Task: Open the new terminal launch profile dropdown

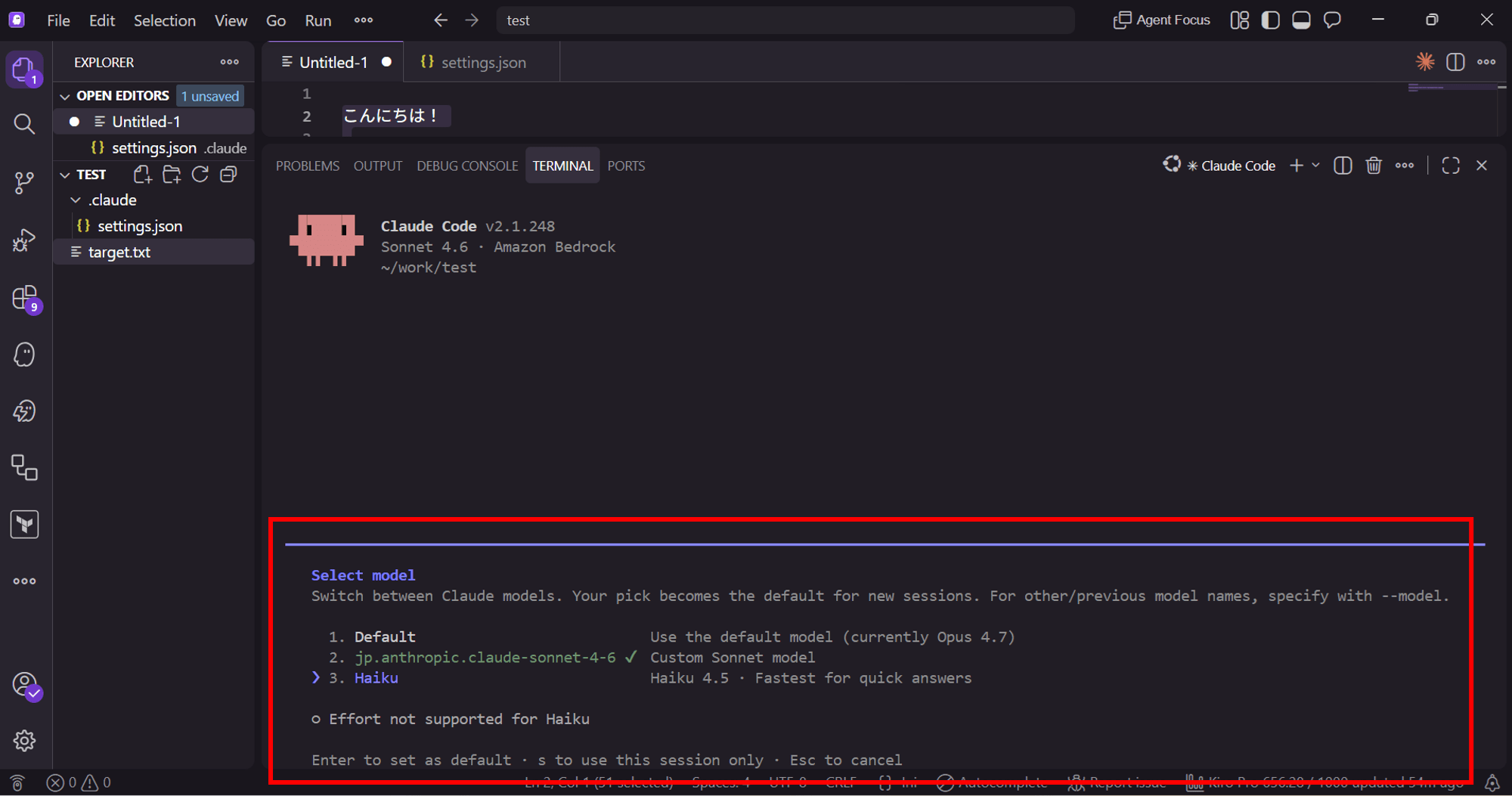Action: pos(1316,166)
